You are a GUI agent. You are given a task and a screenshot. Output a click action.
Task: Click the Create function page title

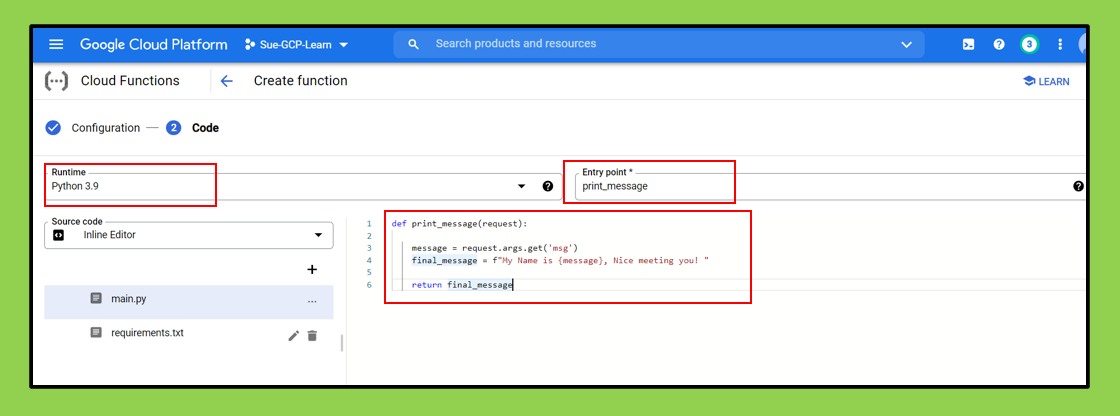(301, 81)
